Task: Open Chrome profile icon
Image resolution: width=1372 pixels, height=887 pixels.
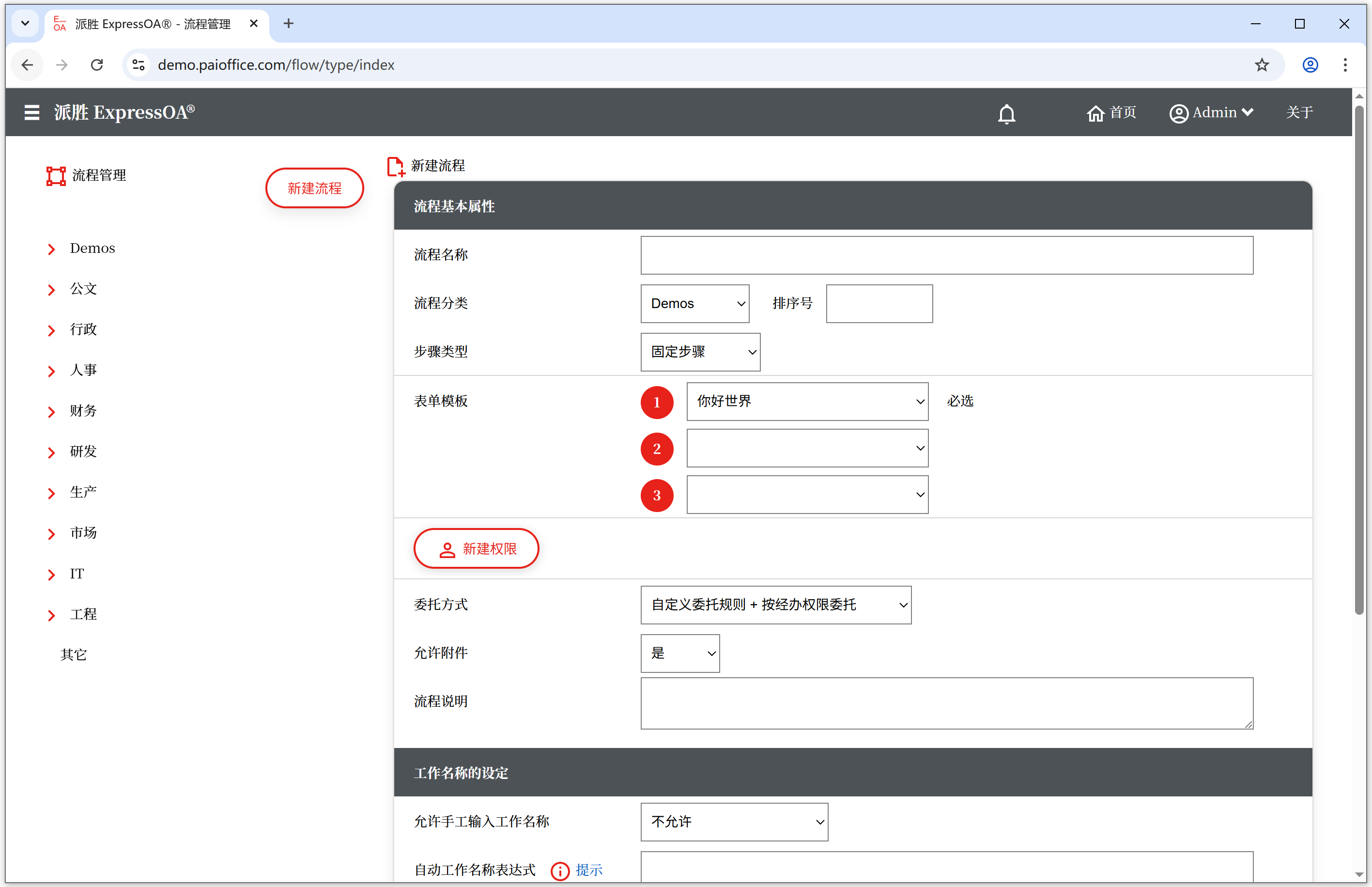Action: coord(1310,65)
